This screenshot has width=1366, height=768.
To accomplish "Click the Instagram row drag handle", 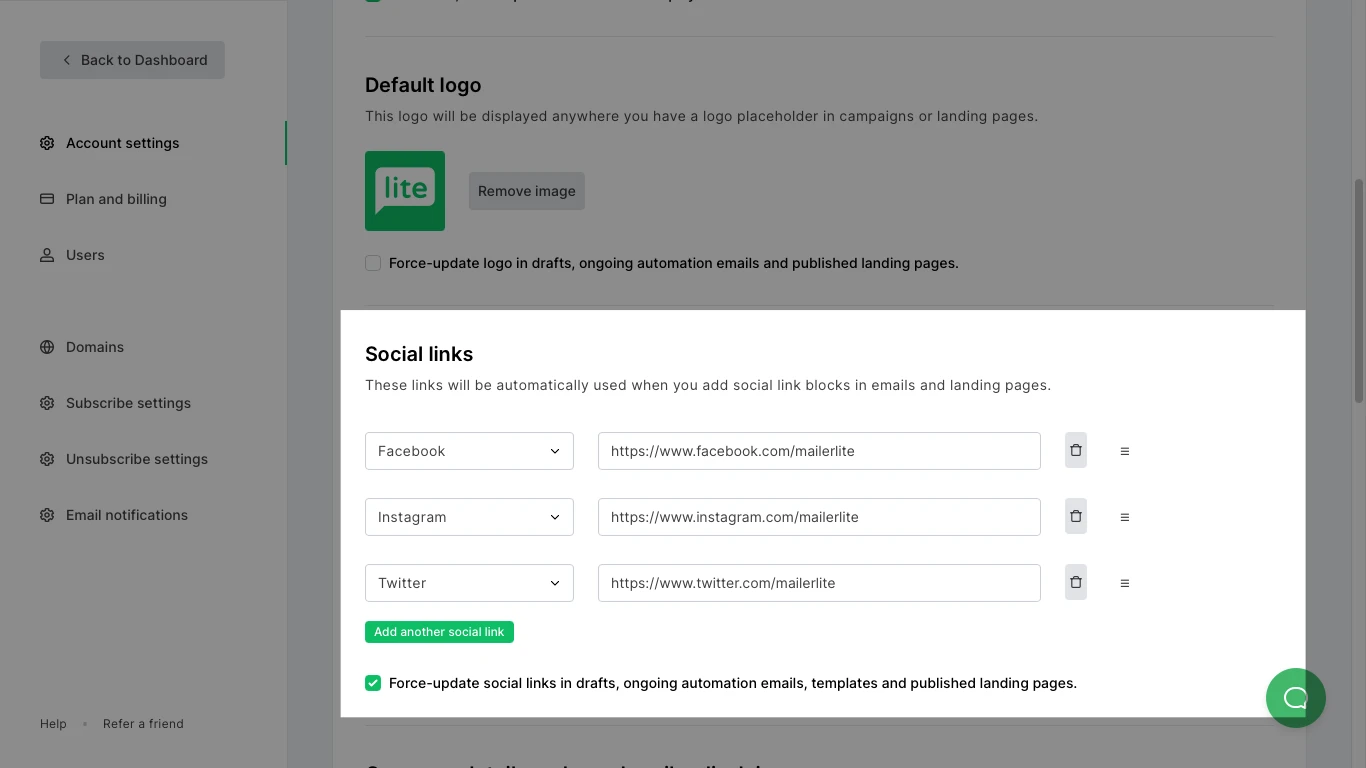I will 1124,517.
